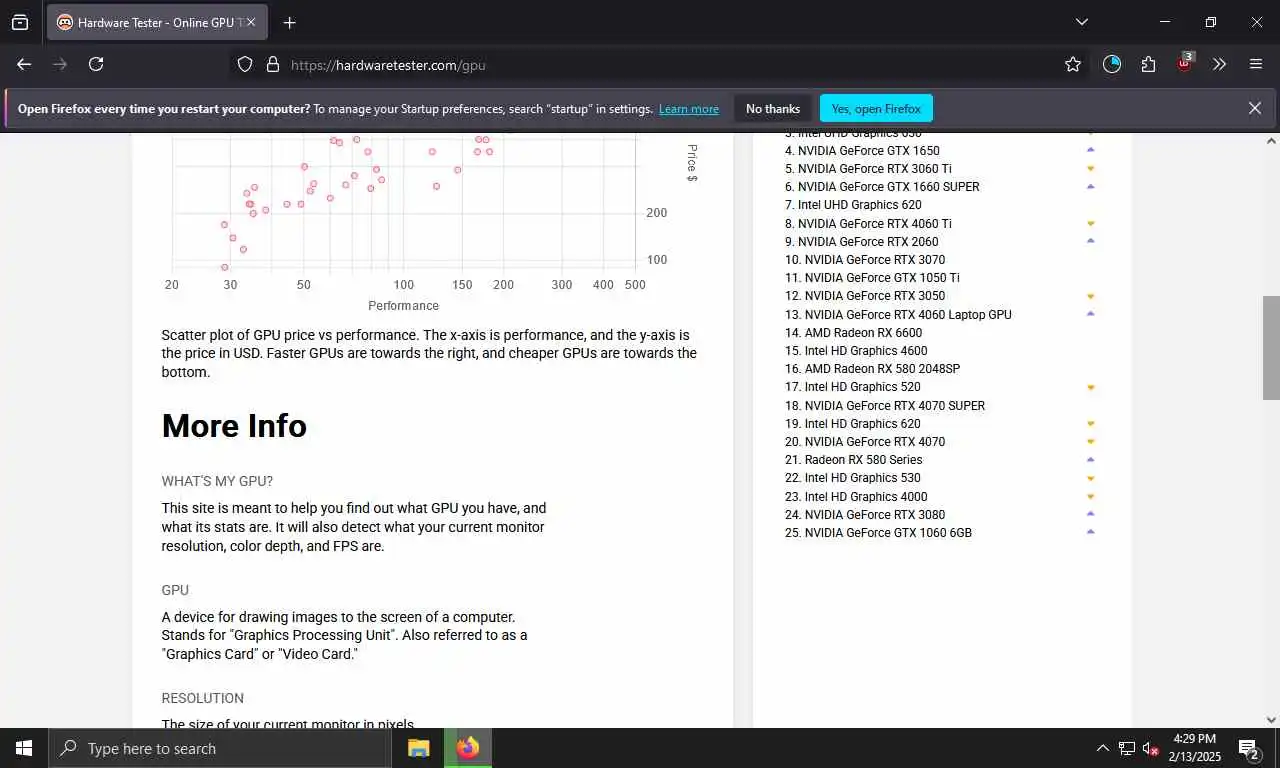View site security padlock info
Viewport: 1280px width, 768px height.
[x=272, y=64]
